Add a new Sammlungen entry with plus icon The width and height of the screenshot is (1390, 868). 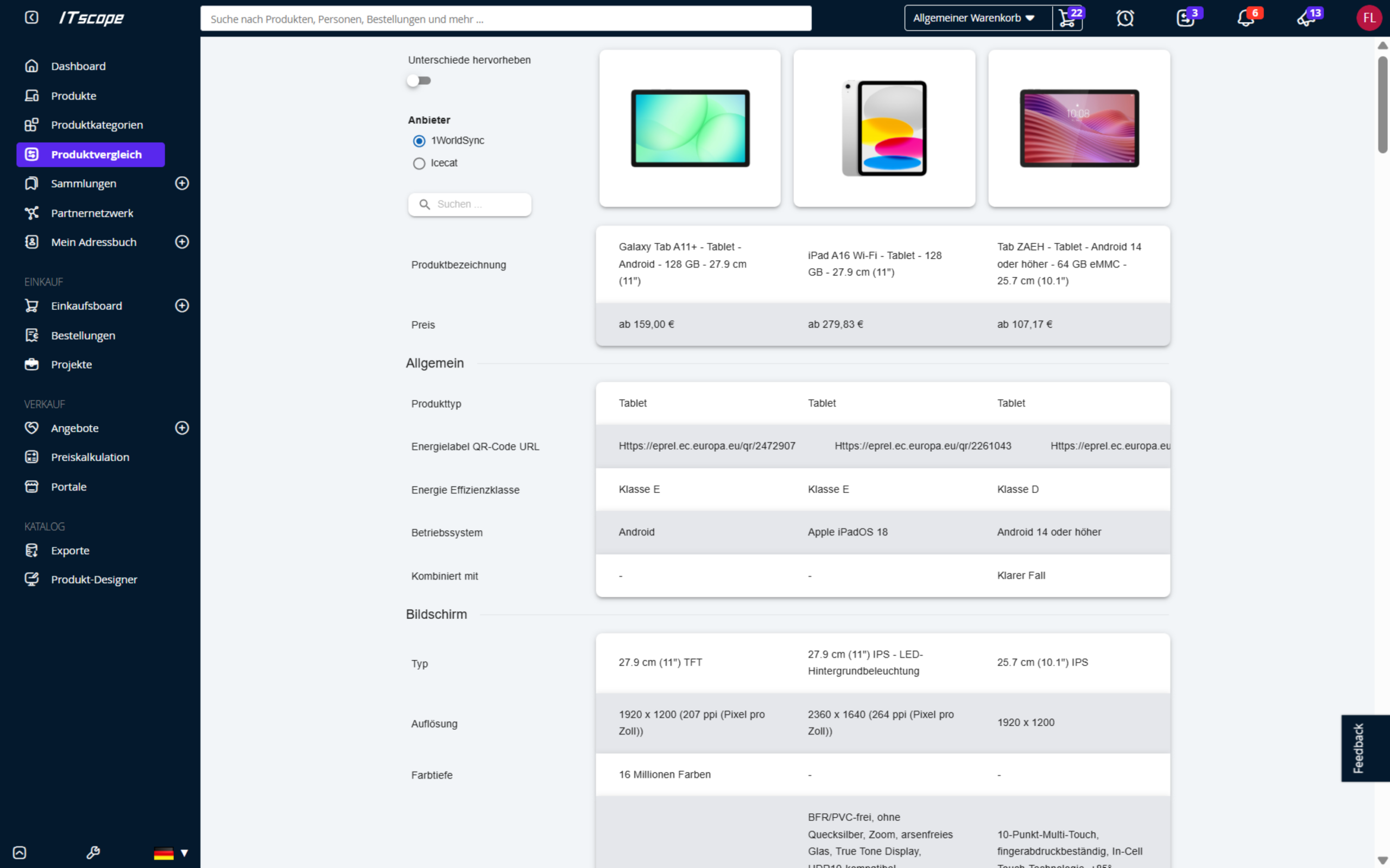[182, 183]
